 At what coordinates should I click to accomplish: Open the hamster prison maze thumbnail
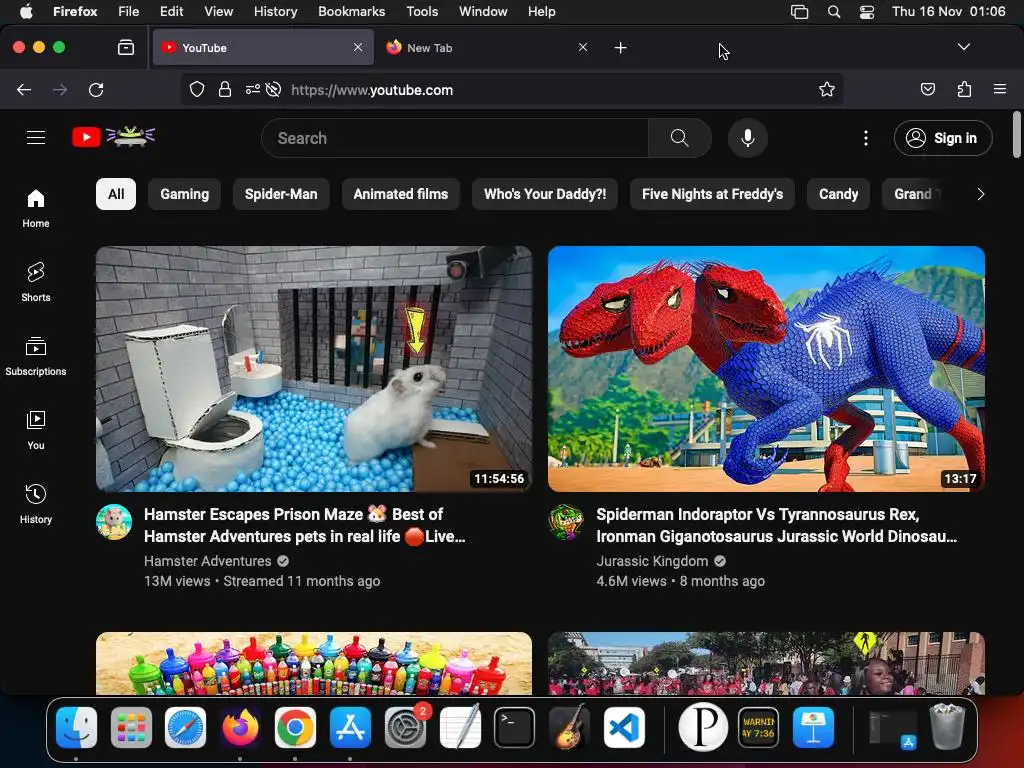[x=314, y=369]
